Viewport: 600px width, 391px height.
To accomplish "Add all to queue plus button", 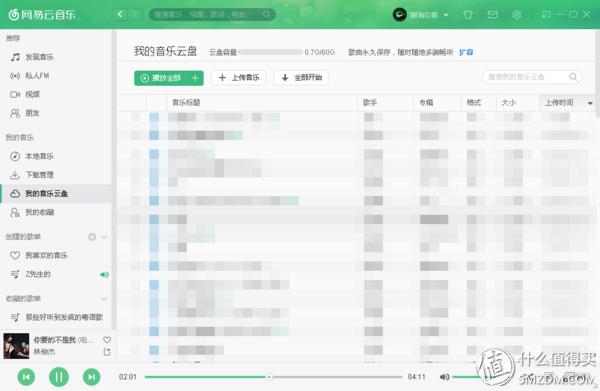I will point(196,78).
